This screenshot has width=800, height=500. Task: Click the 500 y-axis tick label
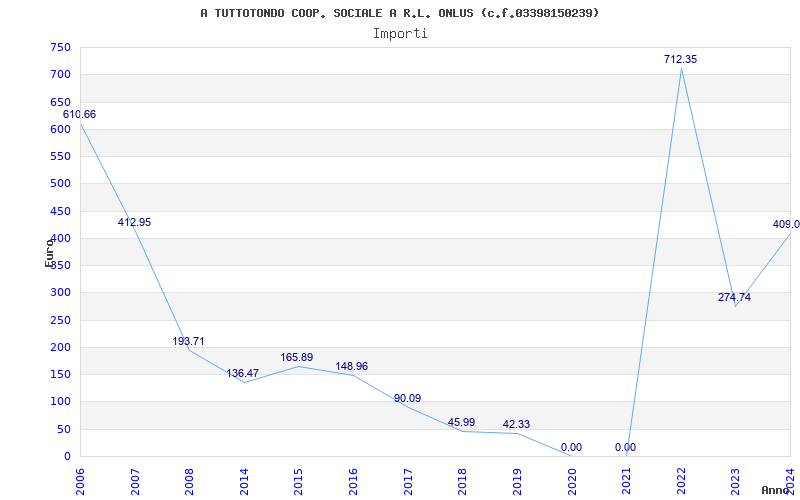[x=60, y=184]
